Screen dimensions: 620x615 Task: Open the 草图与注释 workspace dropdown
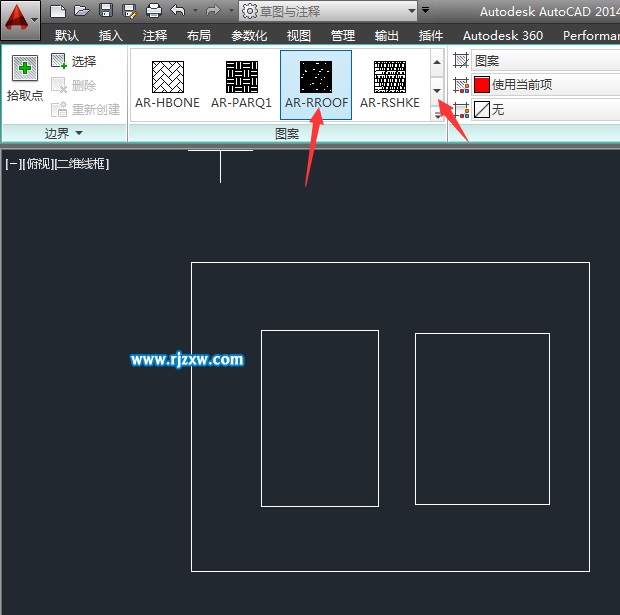pos(328,11)
